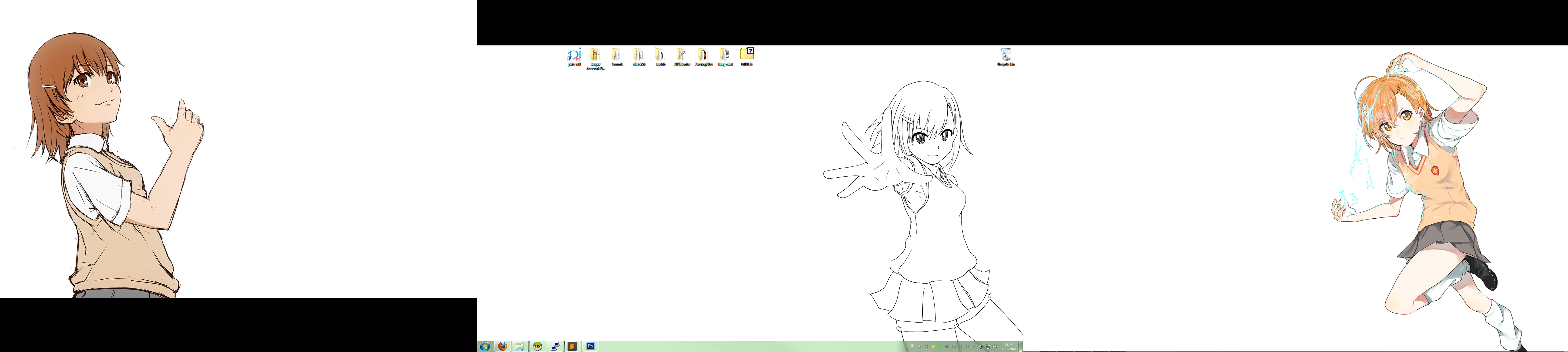1568x352 pixels.
Task: Open the MIDI.7z archive icon
Action: [747, 57]
